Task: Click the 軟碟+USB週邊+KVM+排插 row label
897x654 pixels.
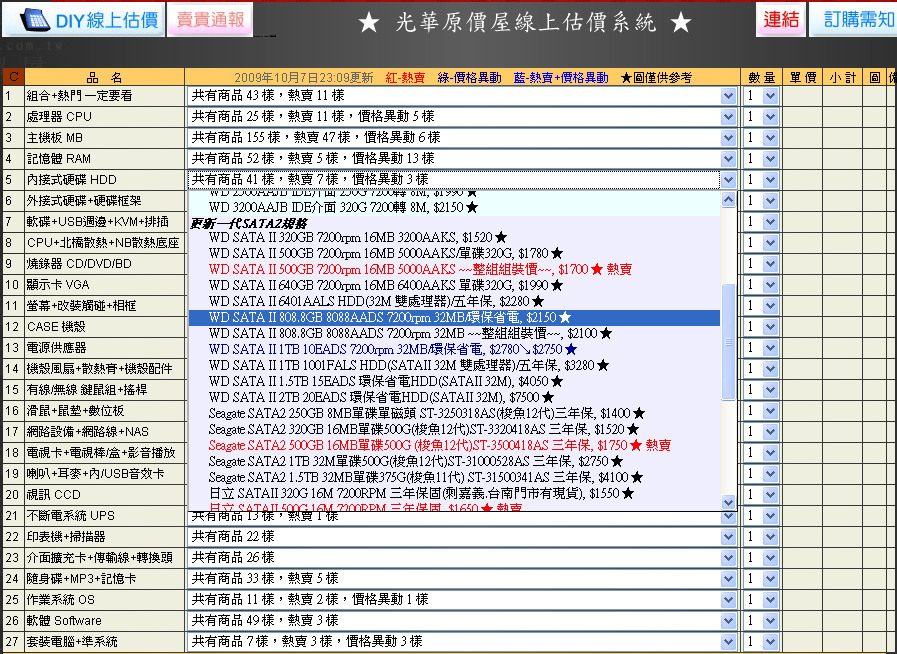Action: point(97,222)
